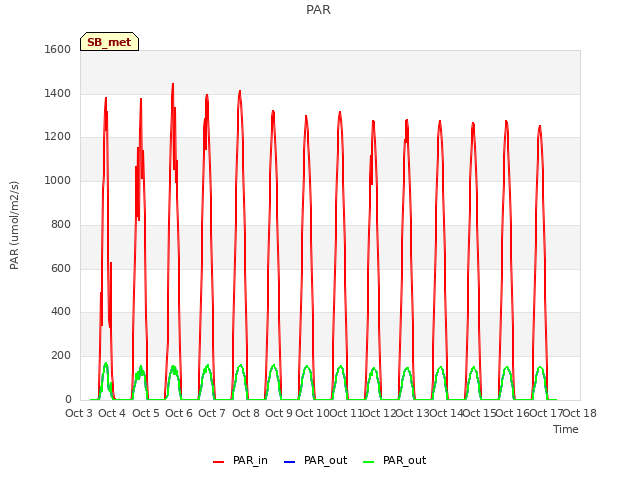Click the PAR (umol/m2/s) y-axis label

click(x=14, y=225)
